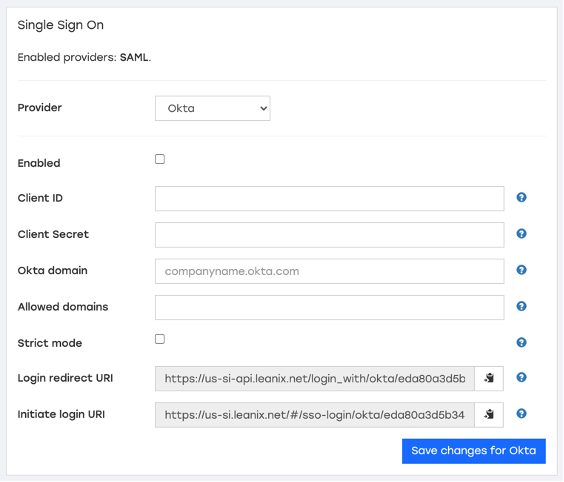Click the Login redirect URI label
The width and height of the screenshot is (564, 482).
[65, 378]
